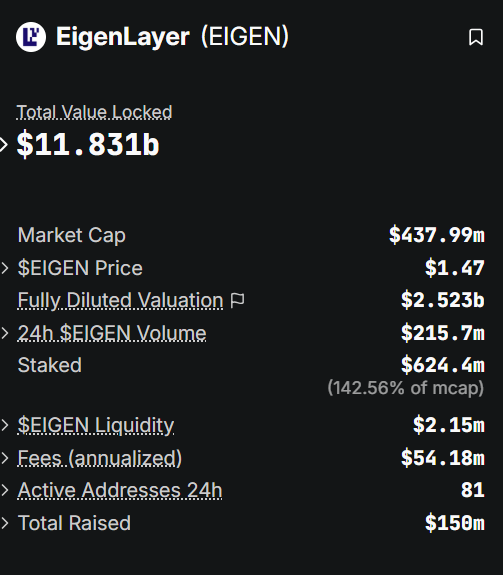Click the EigenLayer logo icon
The image size is (503, 575).
point(31,37)
